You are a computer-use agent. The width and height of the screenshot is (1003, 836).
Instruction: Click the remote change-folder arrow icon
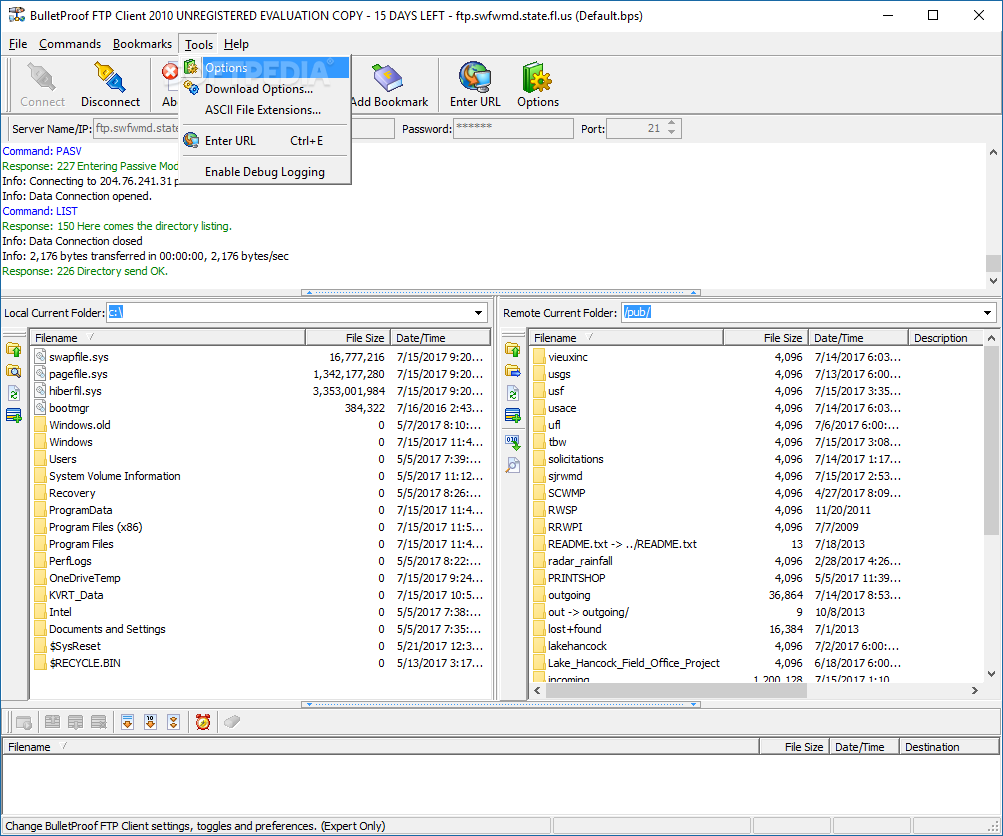(512, 371)
